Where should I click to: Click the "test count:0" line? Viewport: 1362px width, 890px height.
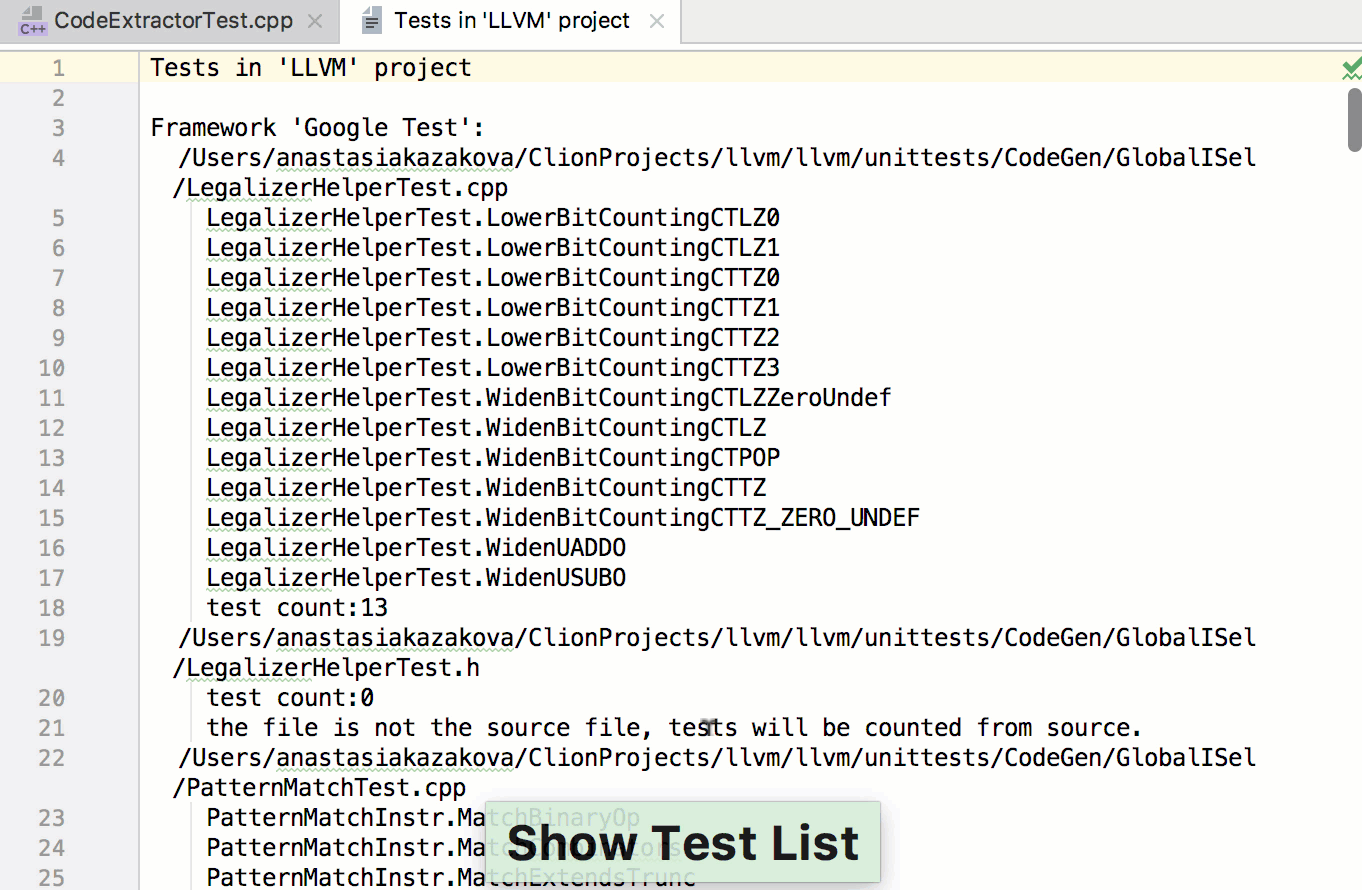tap(290, 698)
